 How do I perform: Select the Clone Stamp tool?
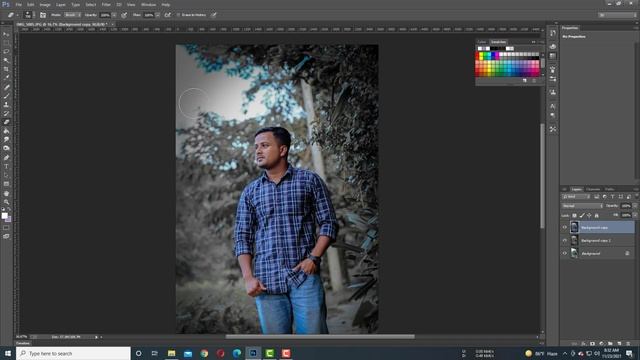(6, 104)
